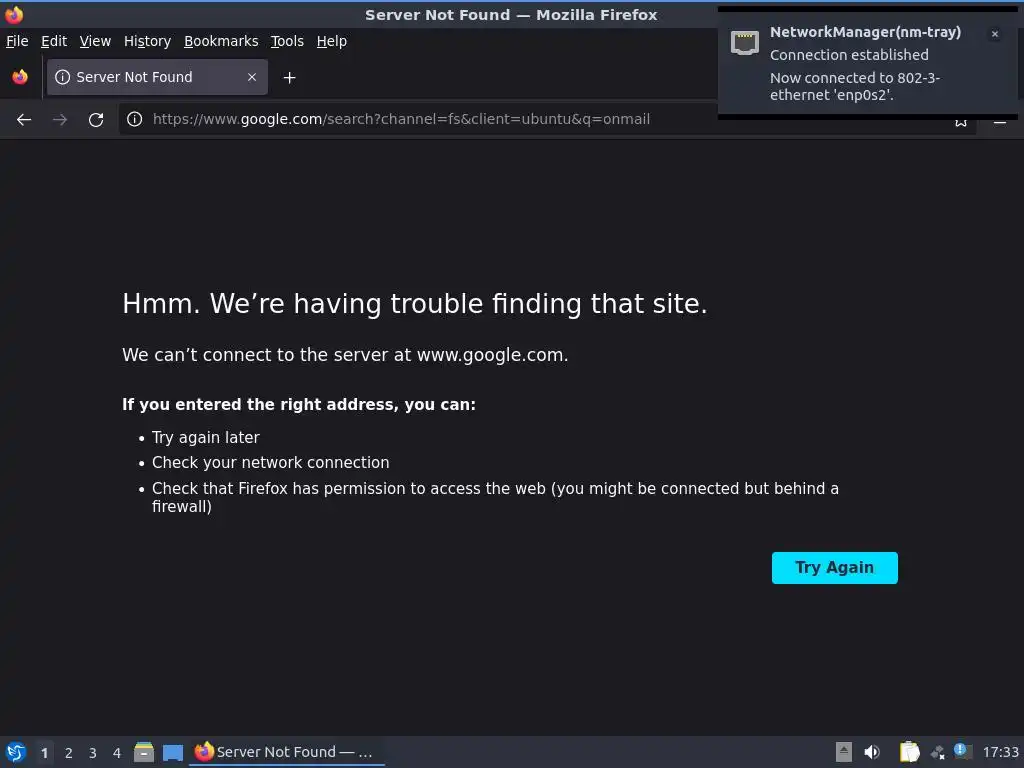Click the ethernet icon in the notification

[x=744, y=42]
